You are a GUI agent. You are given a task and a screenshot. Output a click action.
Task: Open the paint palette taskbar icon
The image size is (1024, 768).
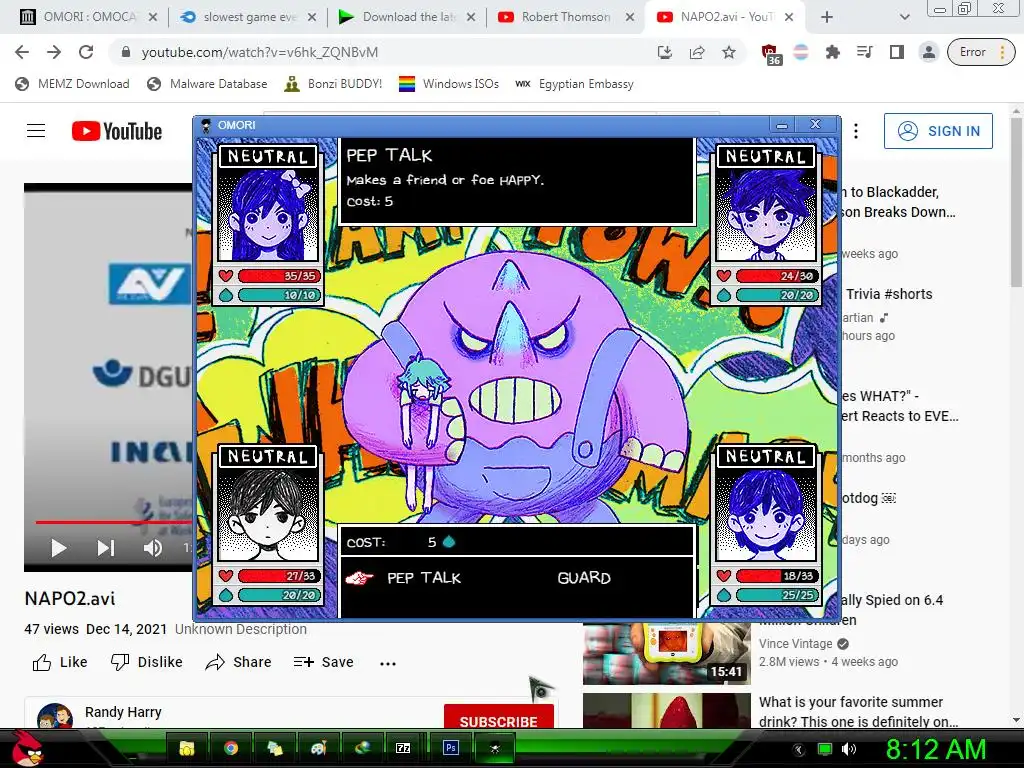(318, 748)
